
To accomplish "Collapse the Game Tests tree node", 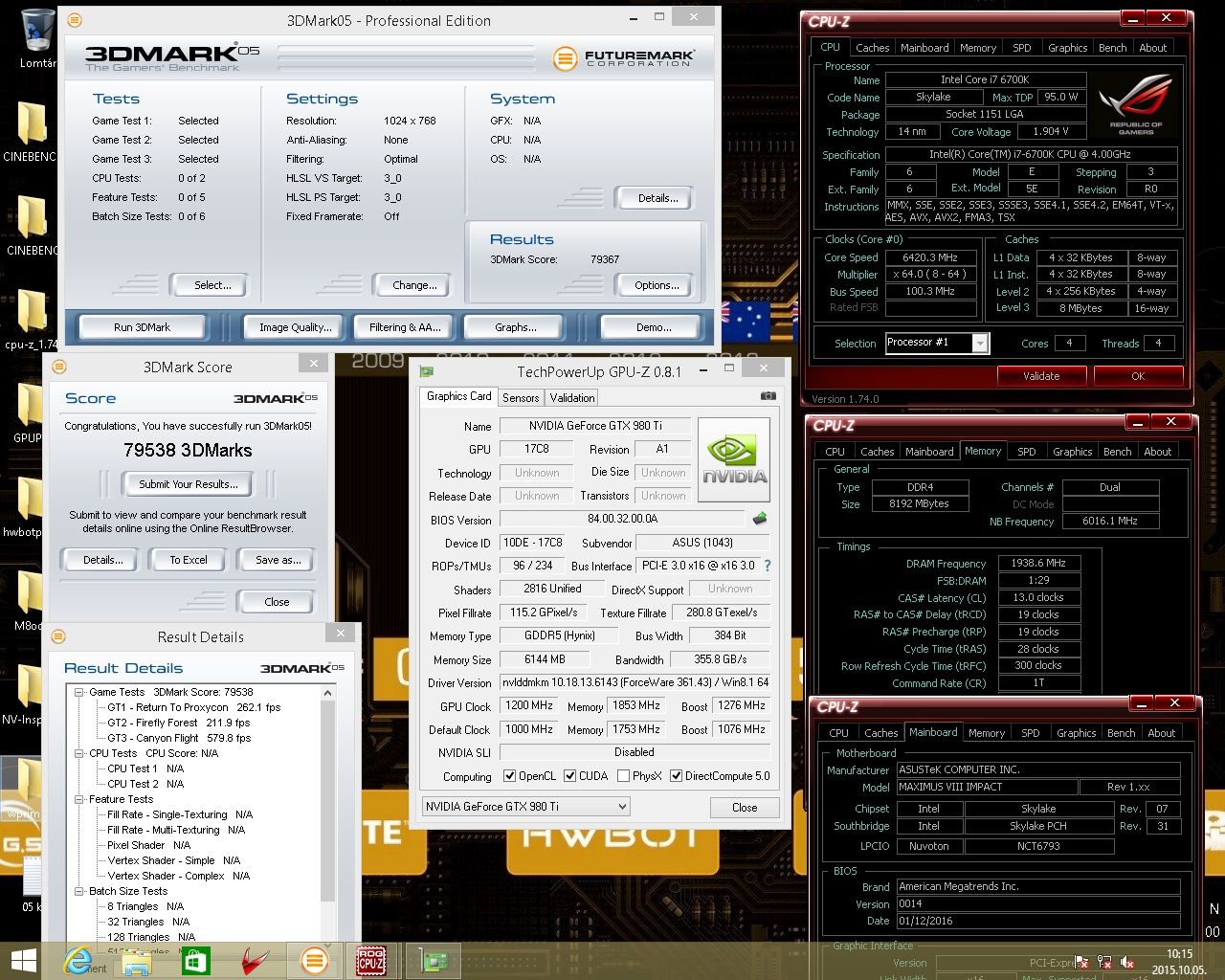I will pos(80,692).
